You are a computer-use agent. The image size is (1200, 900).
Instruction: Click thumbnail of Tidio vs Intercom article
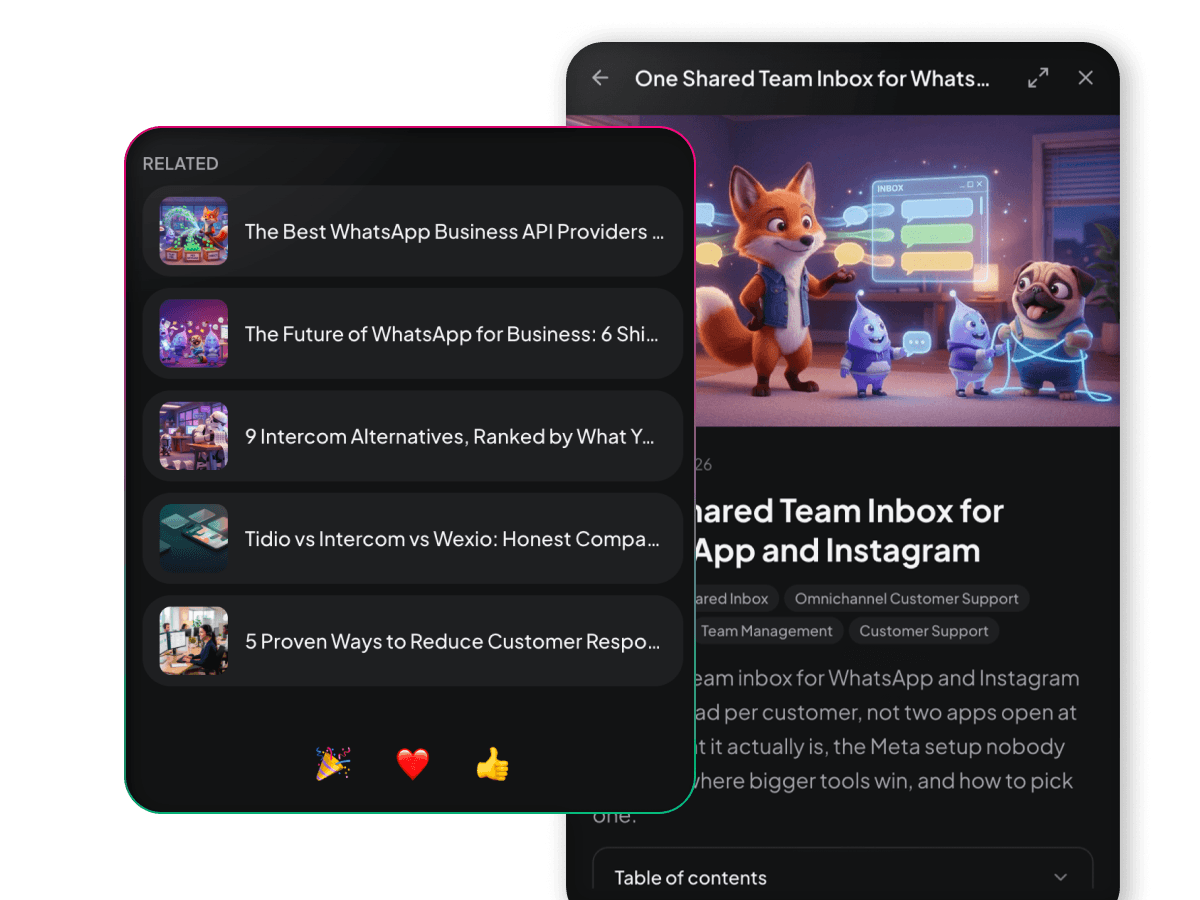tap(194, 539)
